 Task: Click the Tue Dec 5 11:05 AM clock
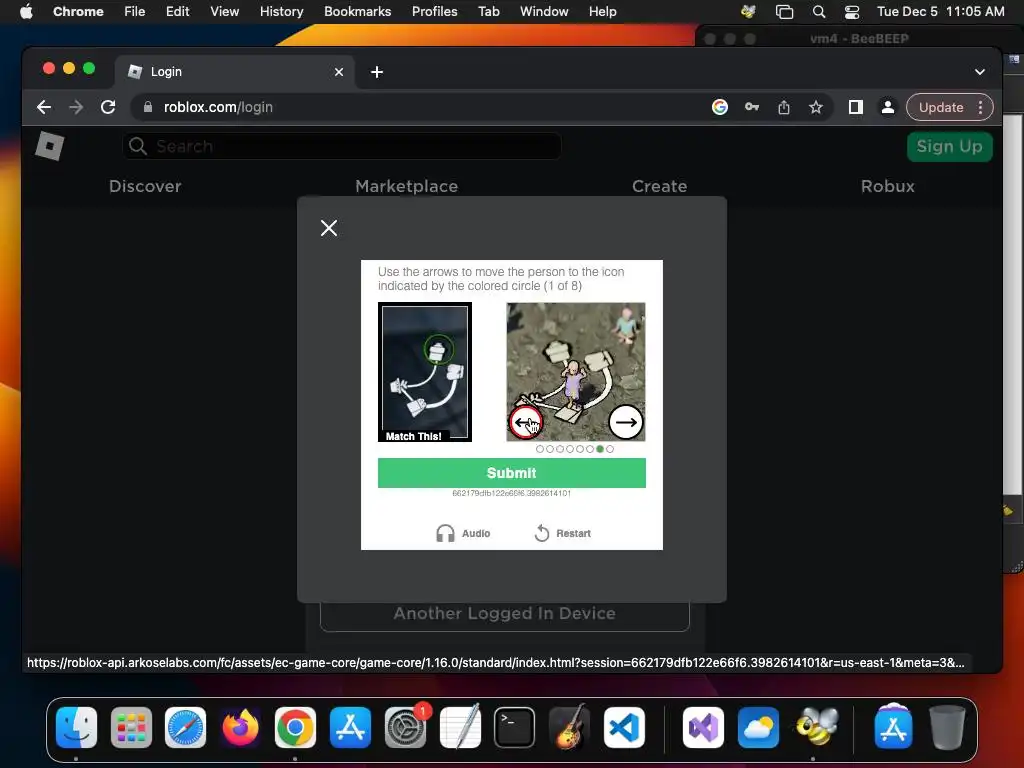point(940,12)
